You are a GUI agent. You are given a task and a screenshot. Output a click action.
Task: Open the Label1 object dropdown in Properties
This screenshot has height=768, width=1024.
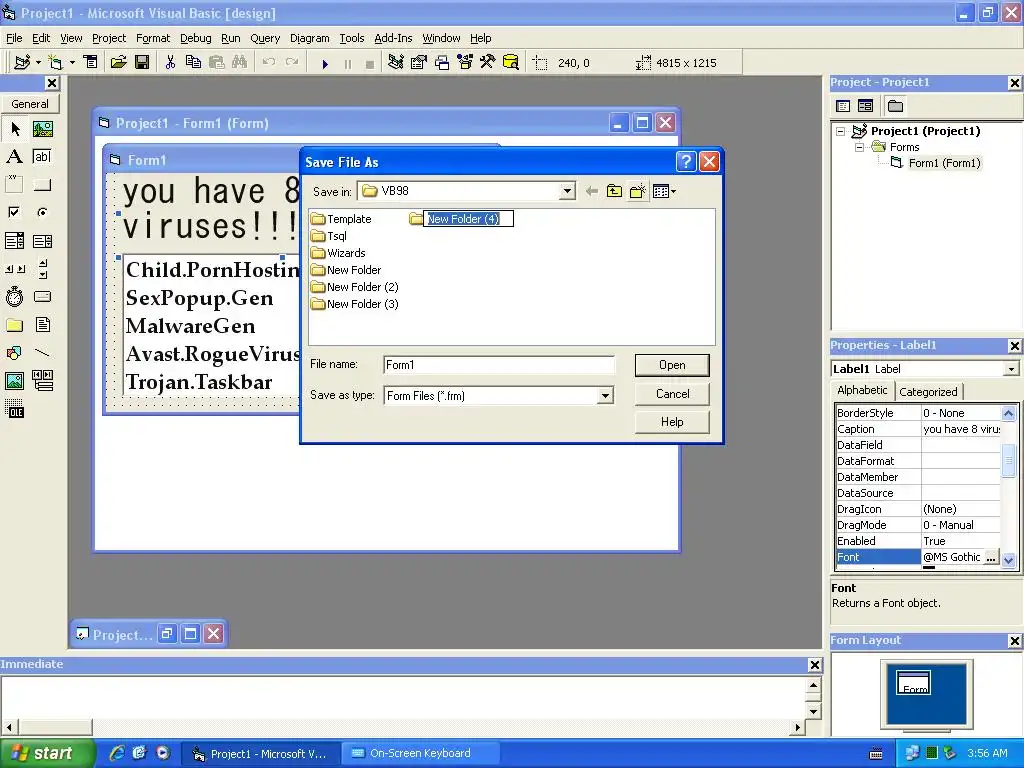[x=1011, y=369]
